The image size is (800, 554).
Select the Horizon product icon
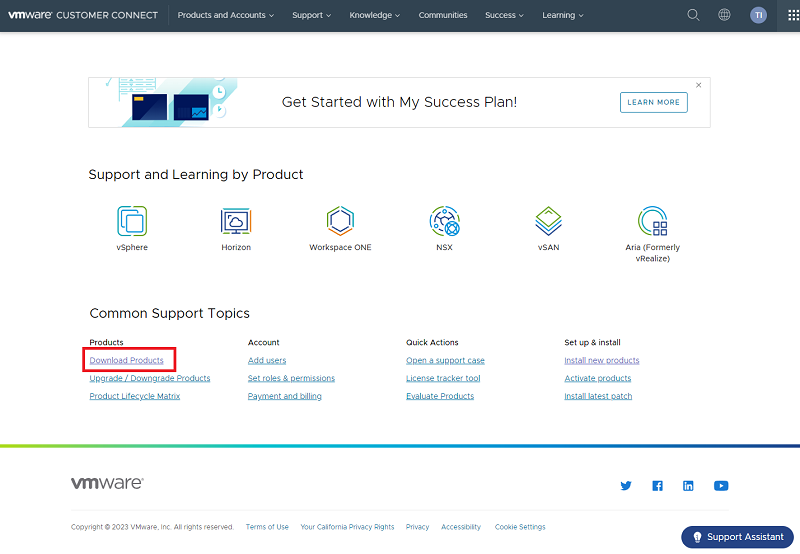coord(236,221)
